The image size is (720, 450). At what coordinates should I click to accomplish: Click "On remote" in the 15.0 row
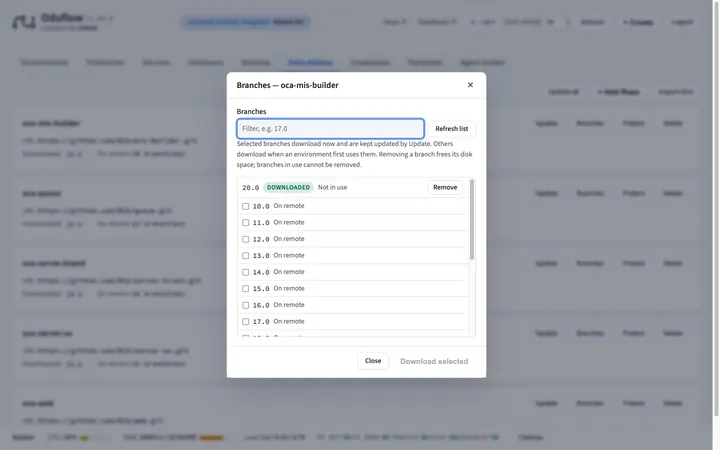pos(289,288)
